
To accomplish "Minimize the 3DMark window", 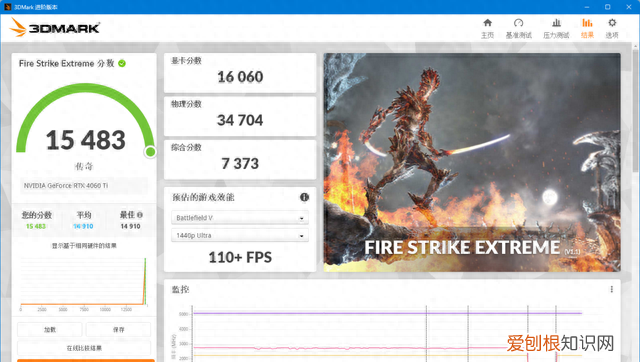I will (x=587, y=7).
